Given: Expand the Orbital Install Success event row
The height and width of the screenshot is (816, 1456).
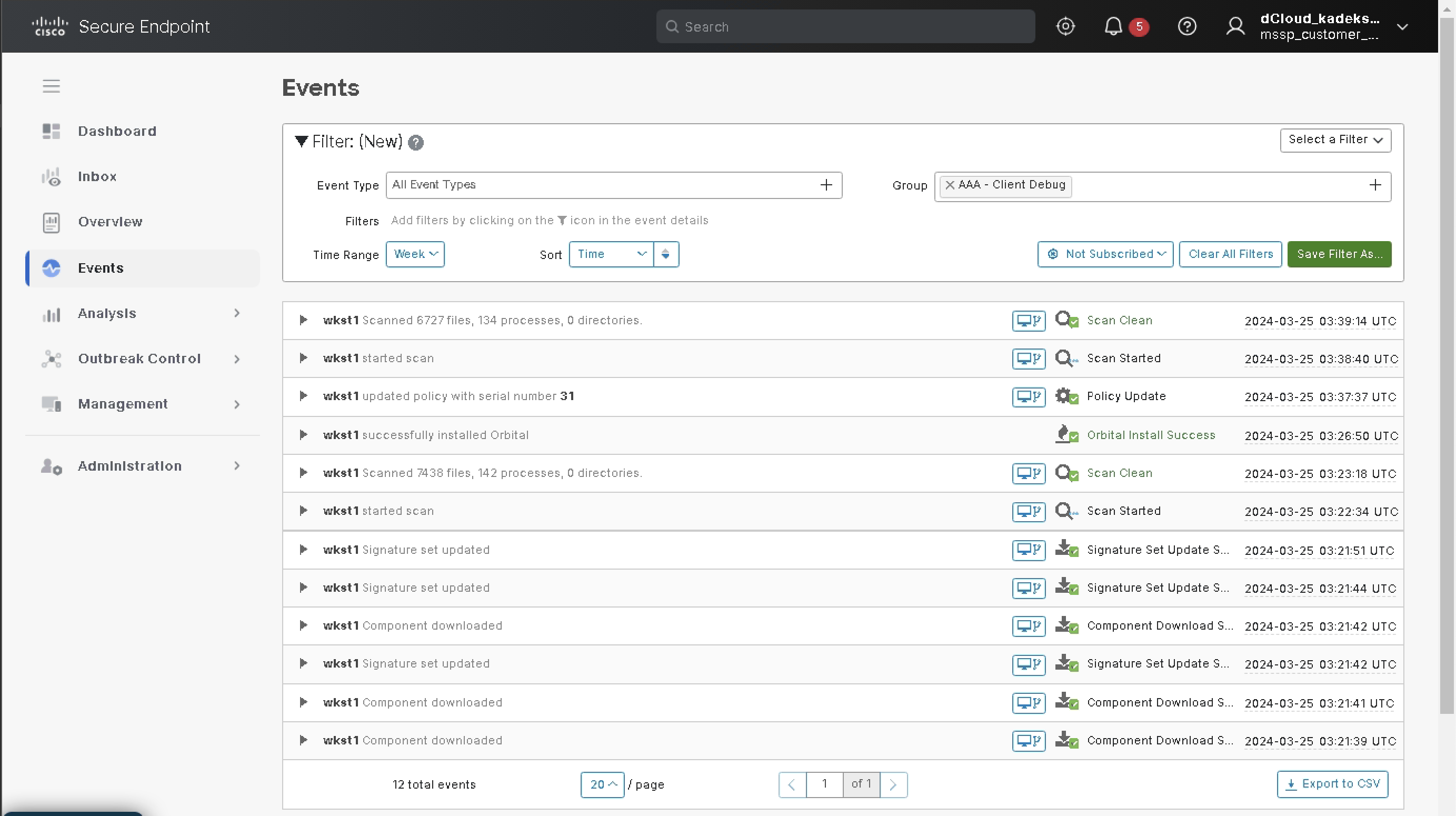Looking at the screenshot, I should pyautogui.click(x=304, y=435).
